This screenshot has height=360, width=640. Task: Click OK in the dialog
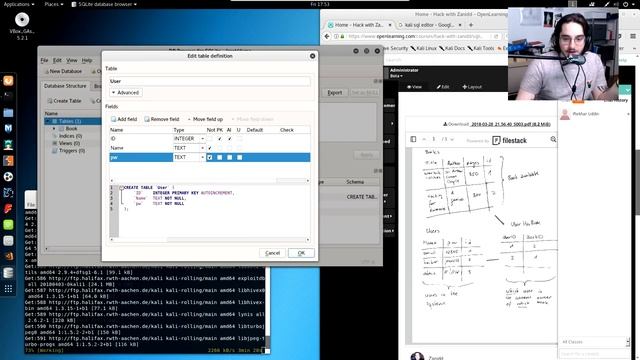coord(301,253)
